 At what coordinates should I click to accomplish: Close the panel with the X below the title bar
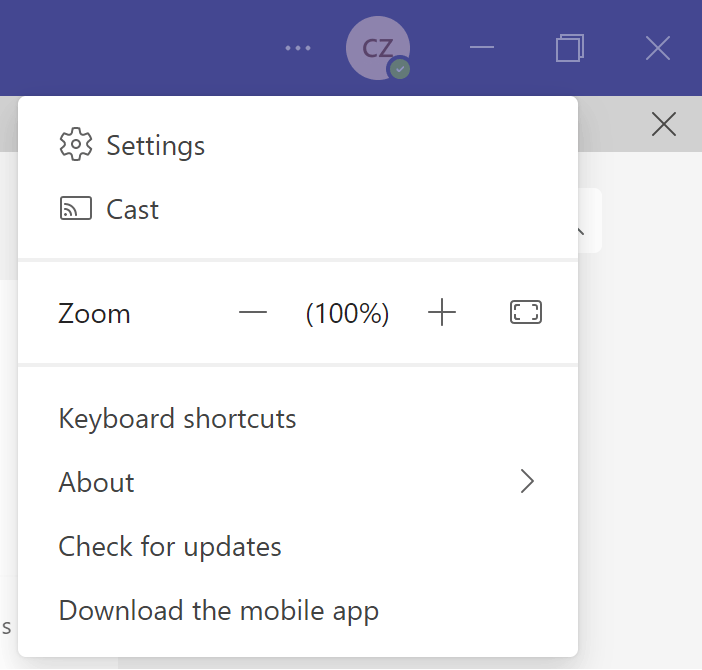point(663,124)
